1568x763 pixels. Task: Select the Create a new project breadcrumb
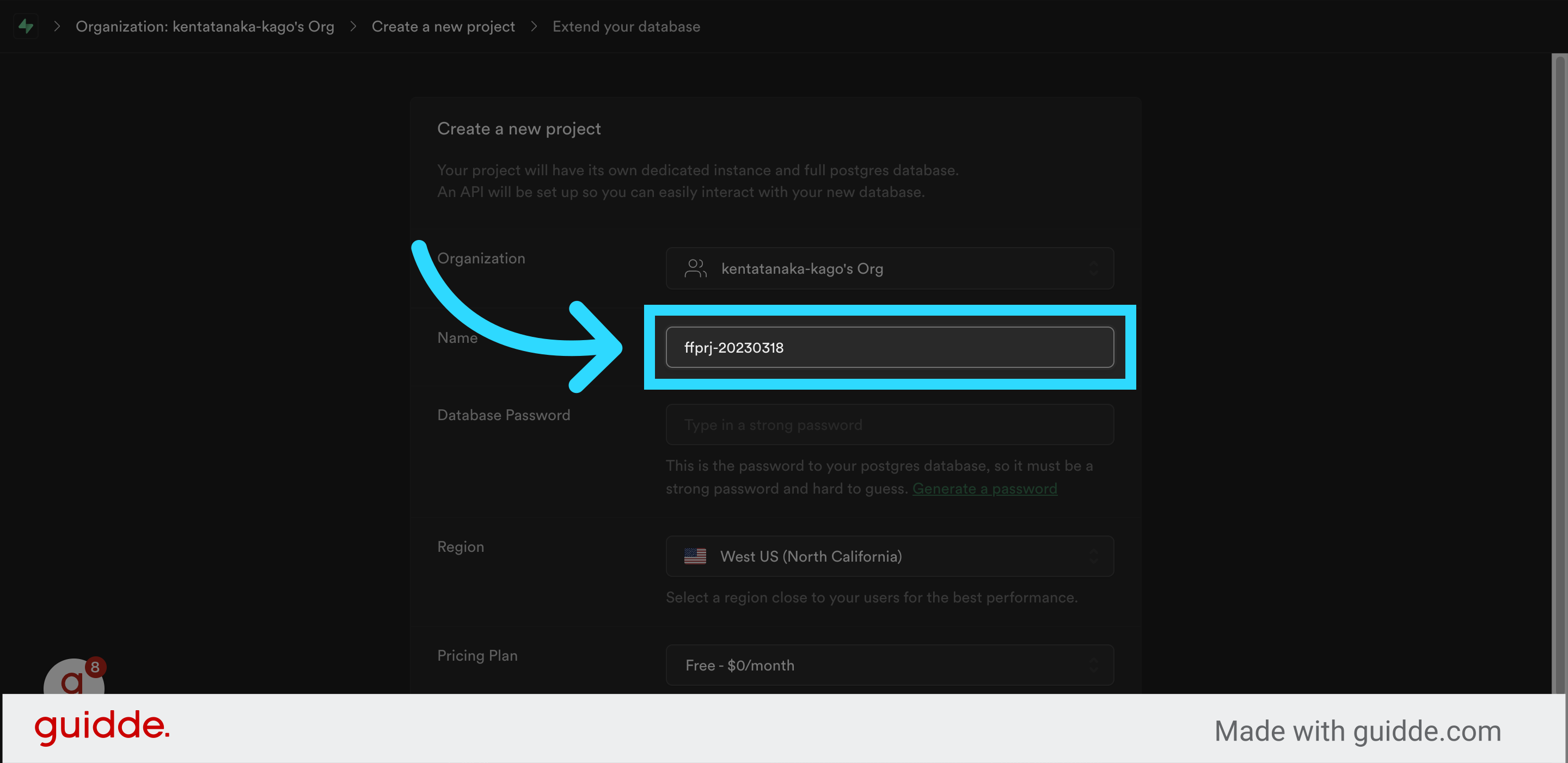[443, 26]
